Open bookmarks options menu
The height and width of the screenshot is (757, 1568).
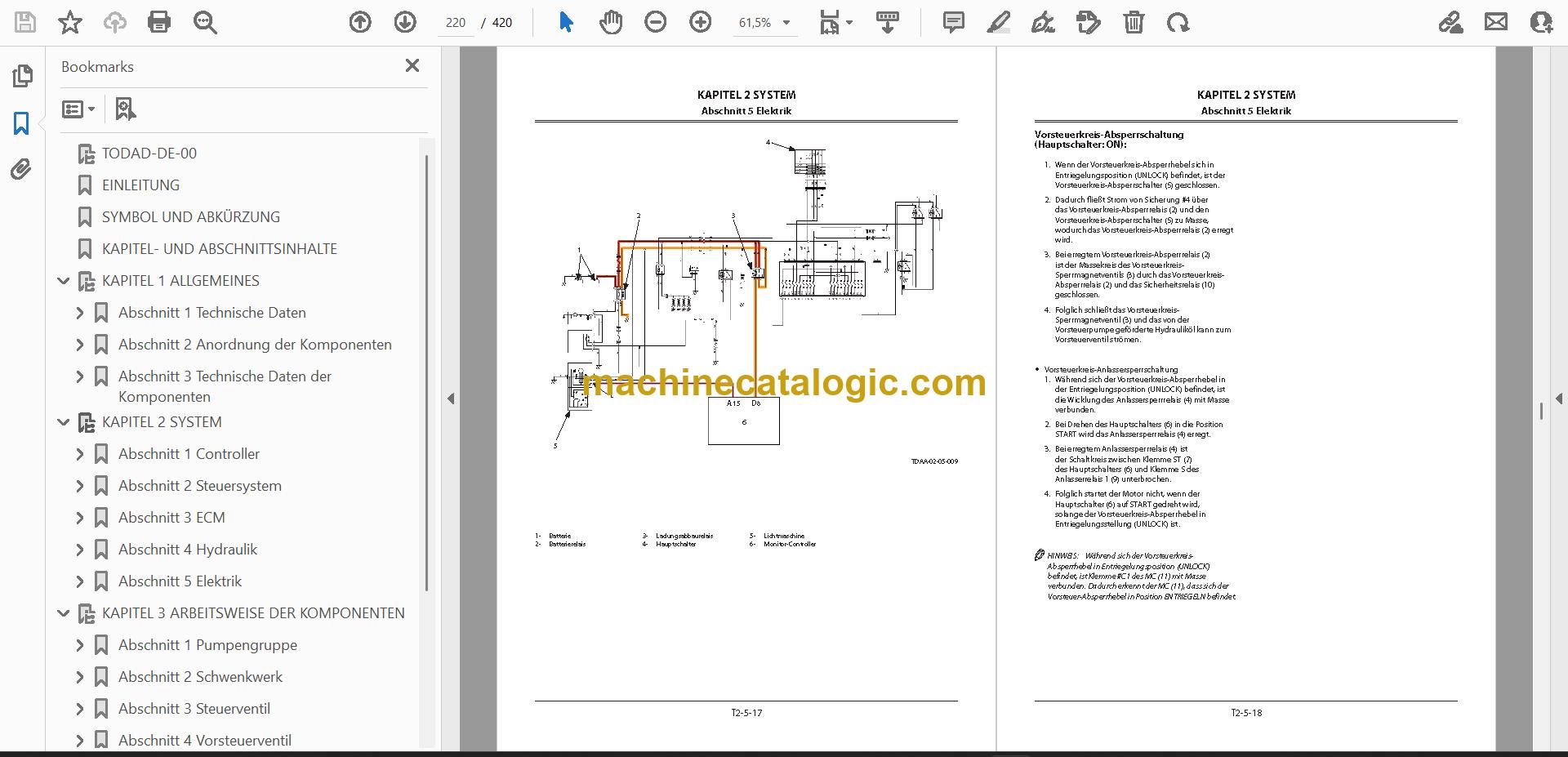pos(79,109)
